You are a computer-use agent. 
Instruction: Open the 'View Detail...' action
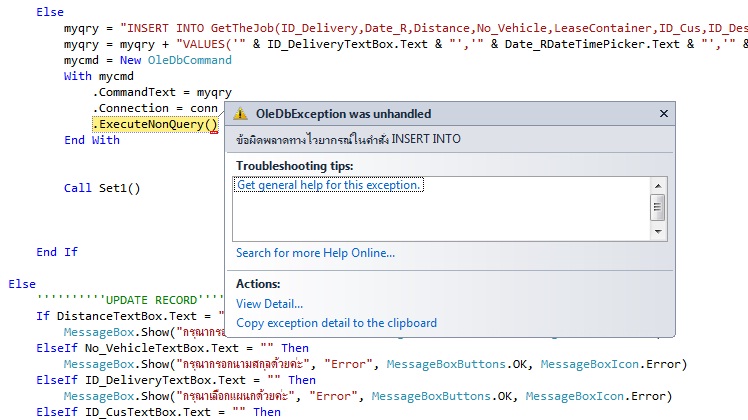tap(269, 304)
